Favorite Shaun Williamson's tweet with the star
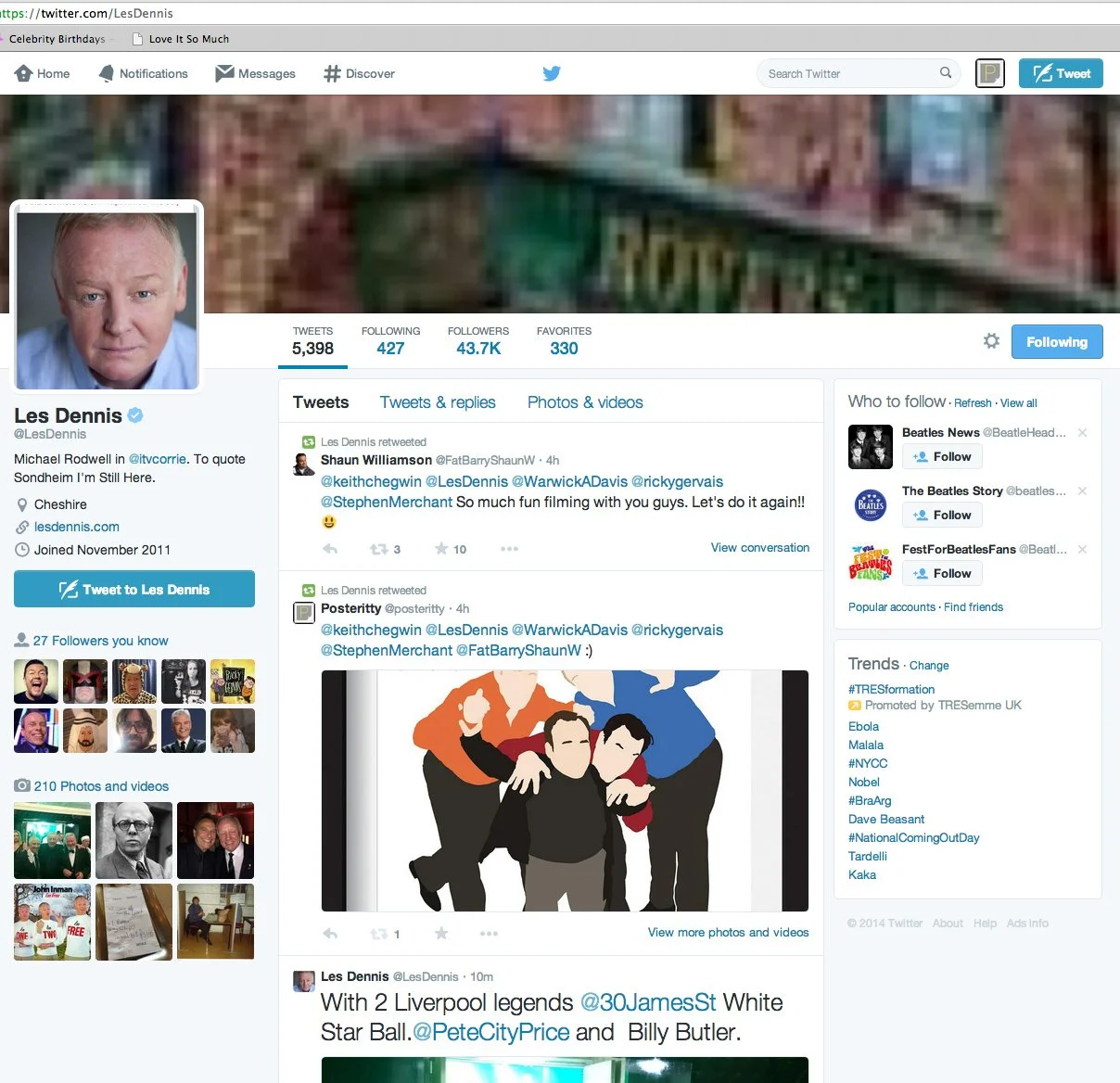 [441, 548]
